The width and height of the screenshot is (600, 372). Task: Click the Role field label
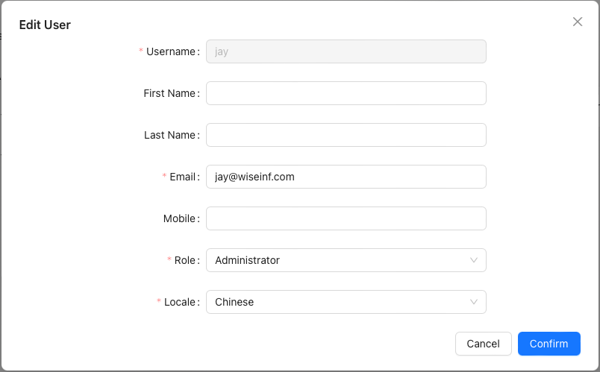click(185, 260)
